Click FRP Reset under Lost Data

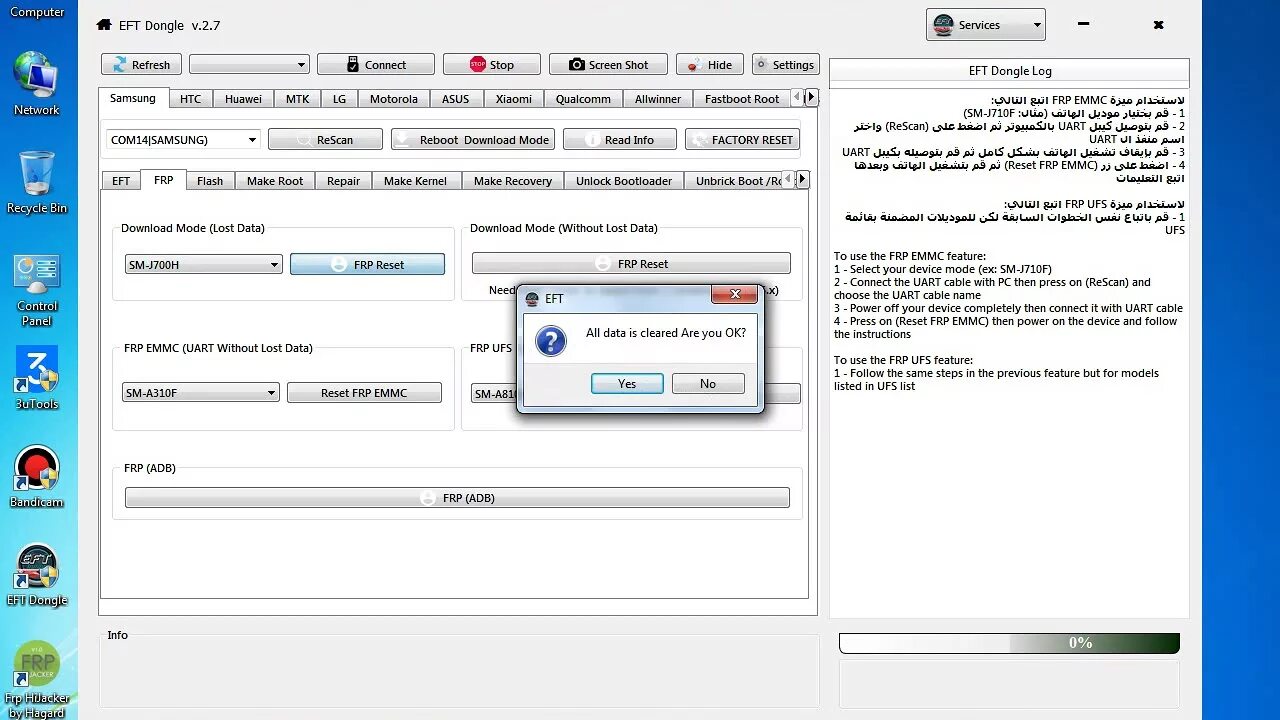click(367, 265)
